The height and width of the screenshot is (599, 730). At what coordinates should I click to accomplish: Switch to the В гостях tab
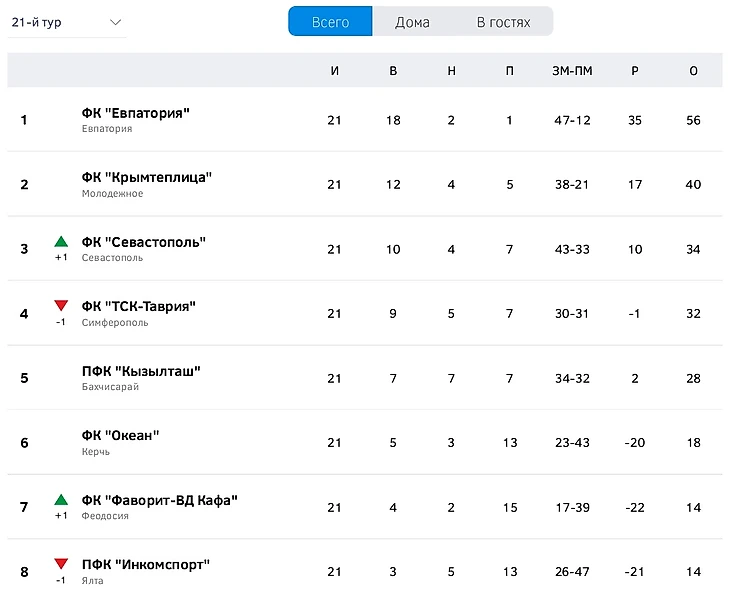[x=503, y=22]
